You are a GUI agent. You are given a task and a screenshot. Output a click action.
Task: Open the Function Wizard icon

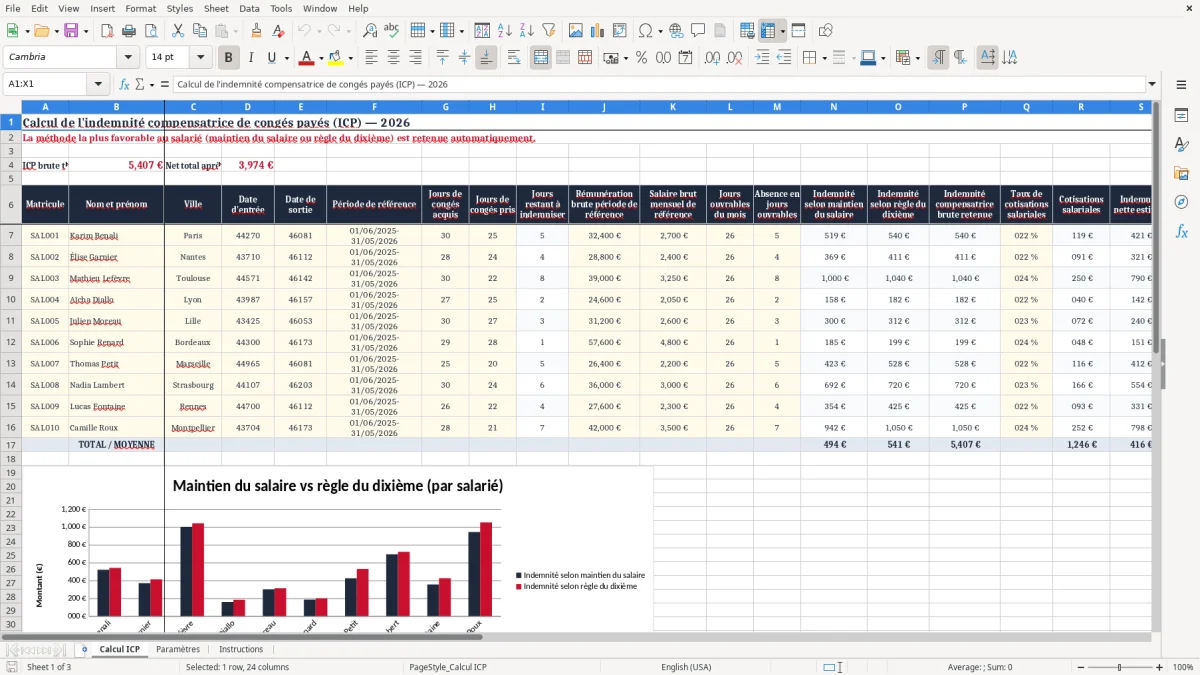click(x=124, y=84)
